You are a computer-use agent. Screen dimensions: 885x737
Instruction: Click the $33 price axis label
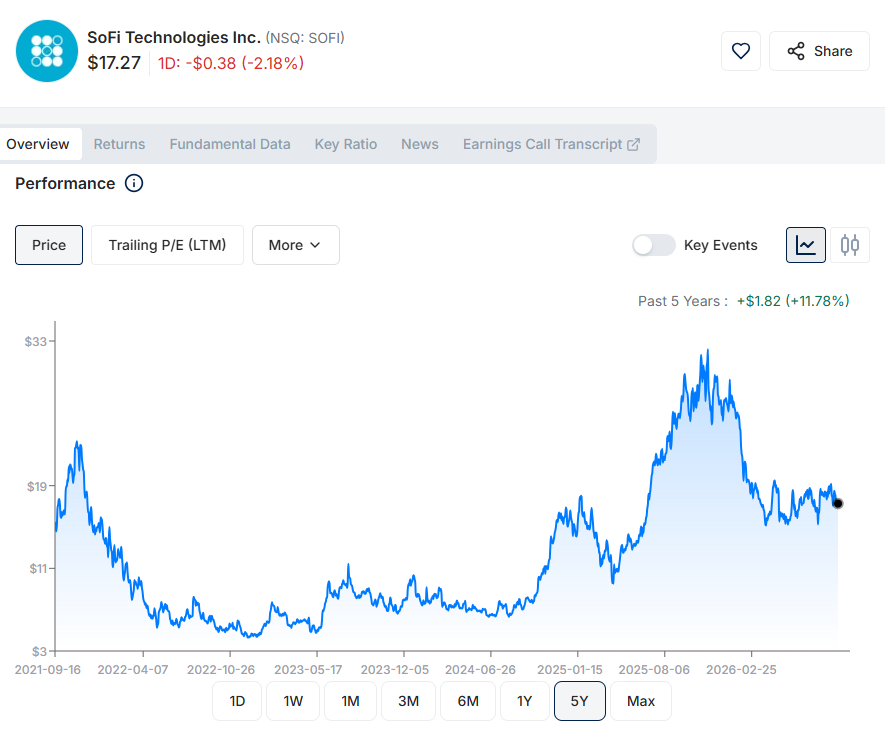tap(36, 341)
